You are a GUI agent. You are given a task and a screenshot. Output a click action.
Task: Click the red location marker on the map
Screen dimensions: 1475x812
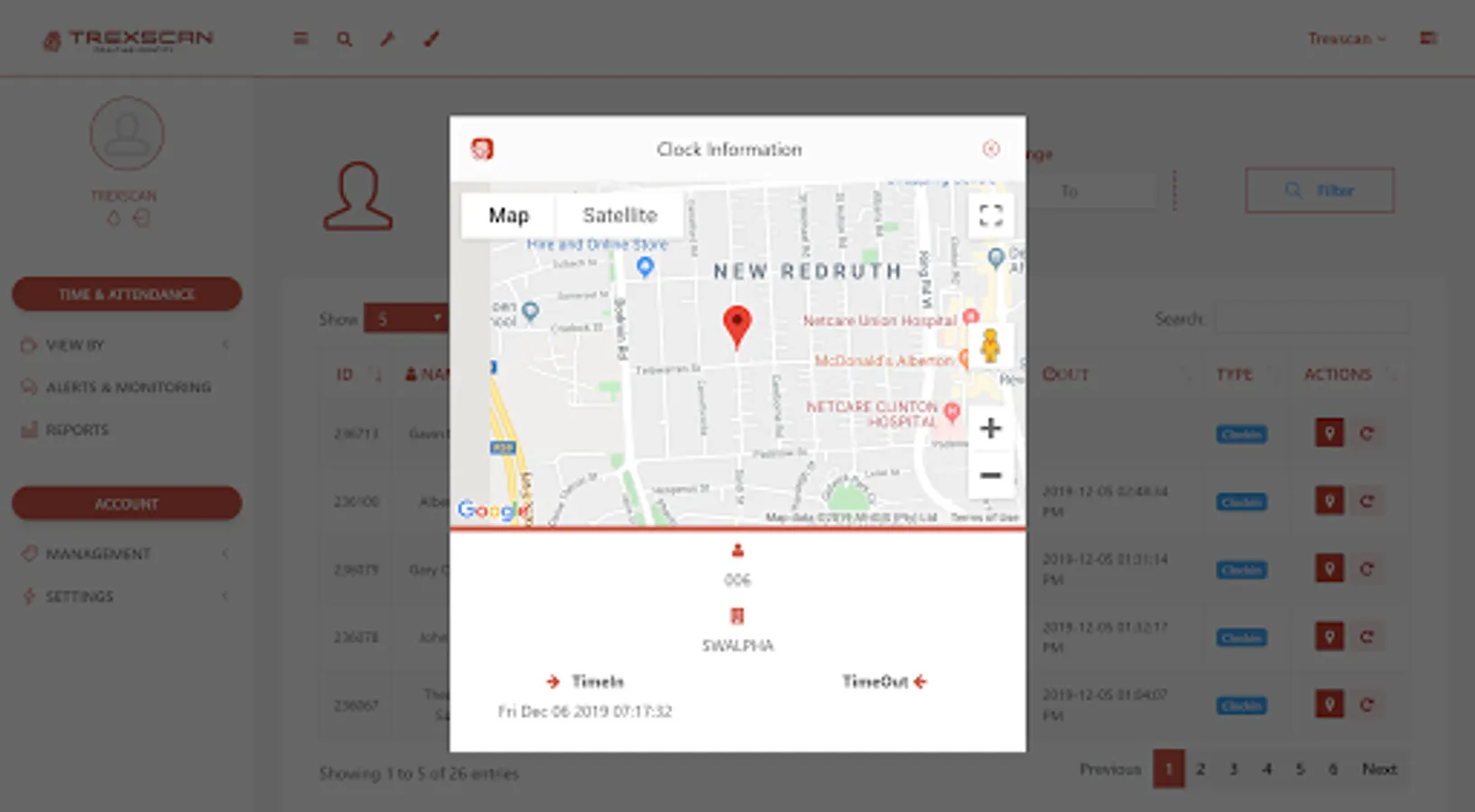[737, 328]
